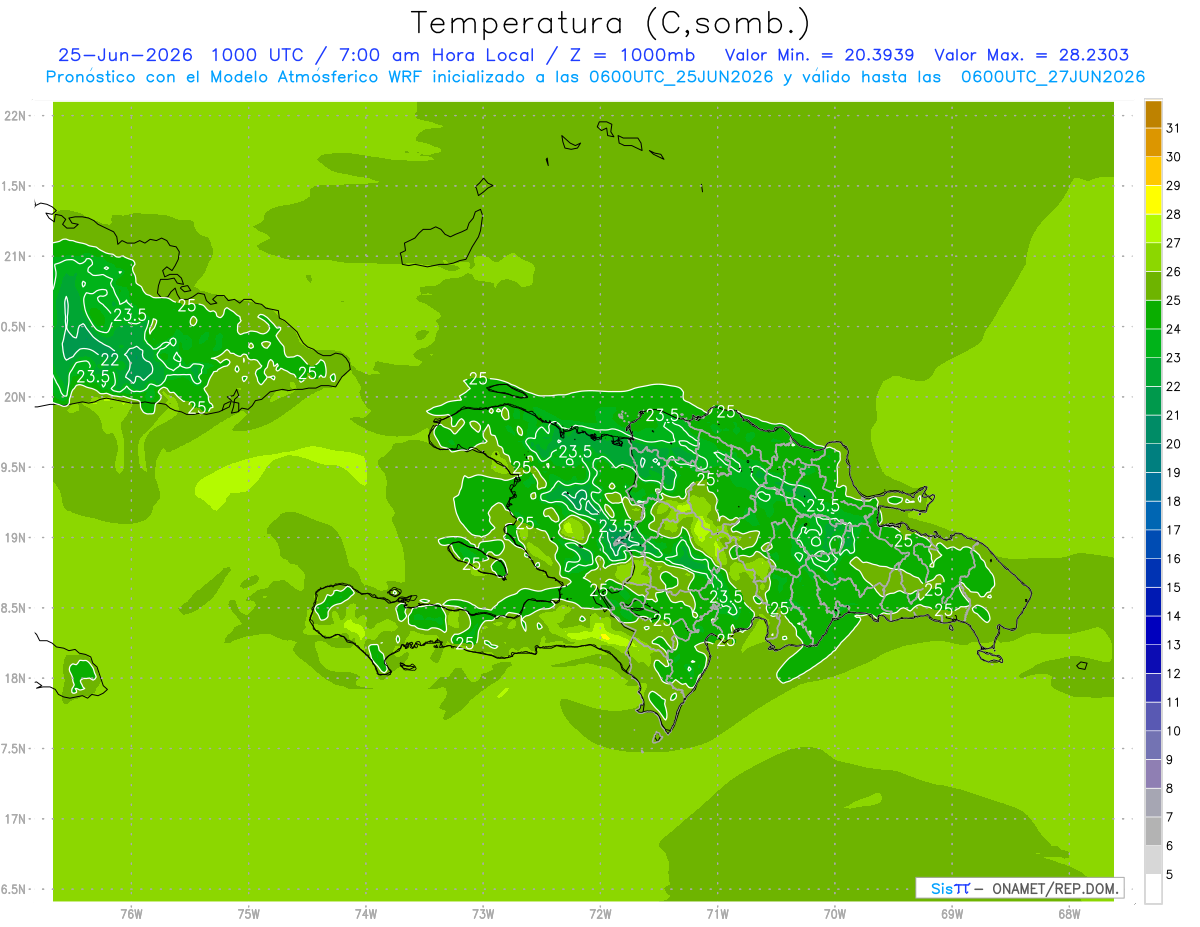
Task: Pick the gray swatch between 6 and 7
Action: pyautogui.click(x=1153, y=831)
